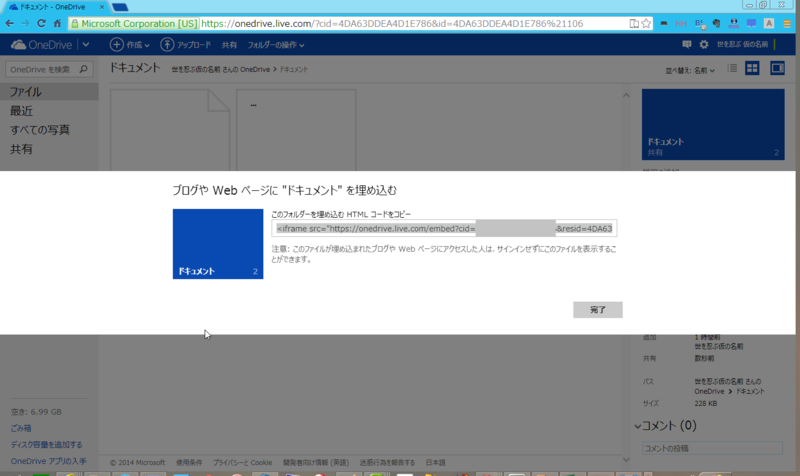Click the file list scroll-down arrow
The width and height of the screenshot is (800, 476).
tap(626, 460)
